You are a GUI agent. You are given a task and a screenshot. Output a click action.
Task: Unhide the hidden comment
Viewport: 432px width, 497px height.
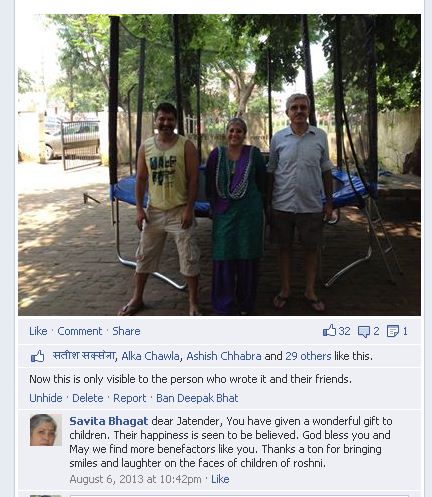pyautogui.click(x=46, y=398)
